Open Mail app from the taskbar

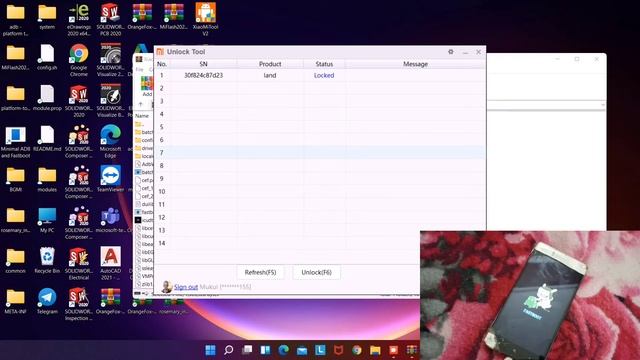tap(302, 350)
